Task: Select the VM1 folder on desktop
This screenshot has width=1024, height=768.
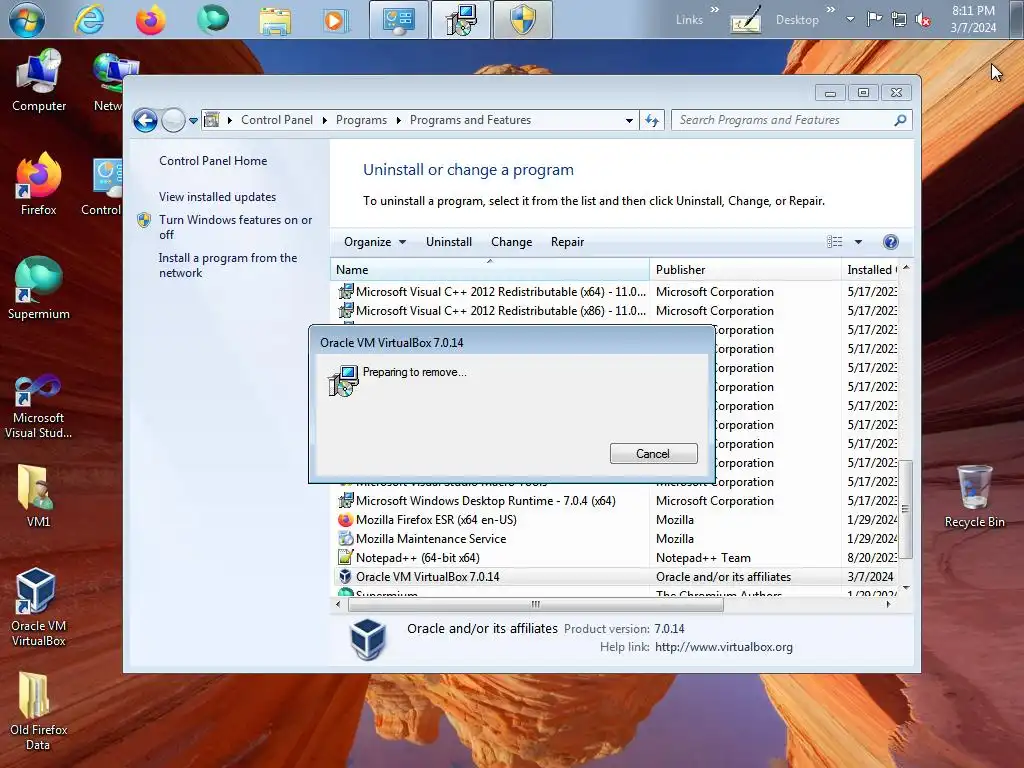Action: (38, 496)
